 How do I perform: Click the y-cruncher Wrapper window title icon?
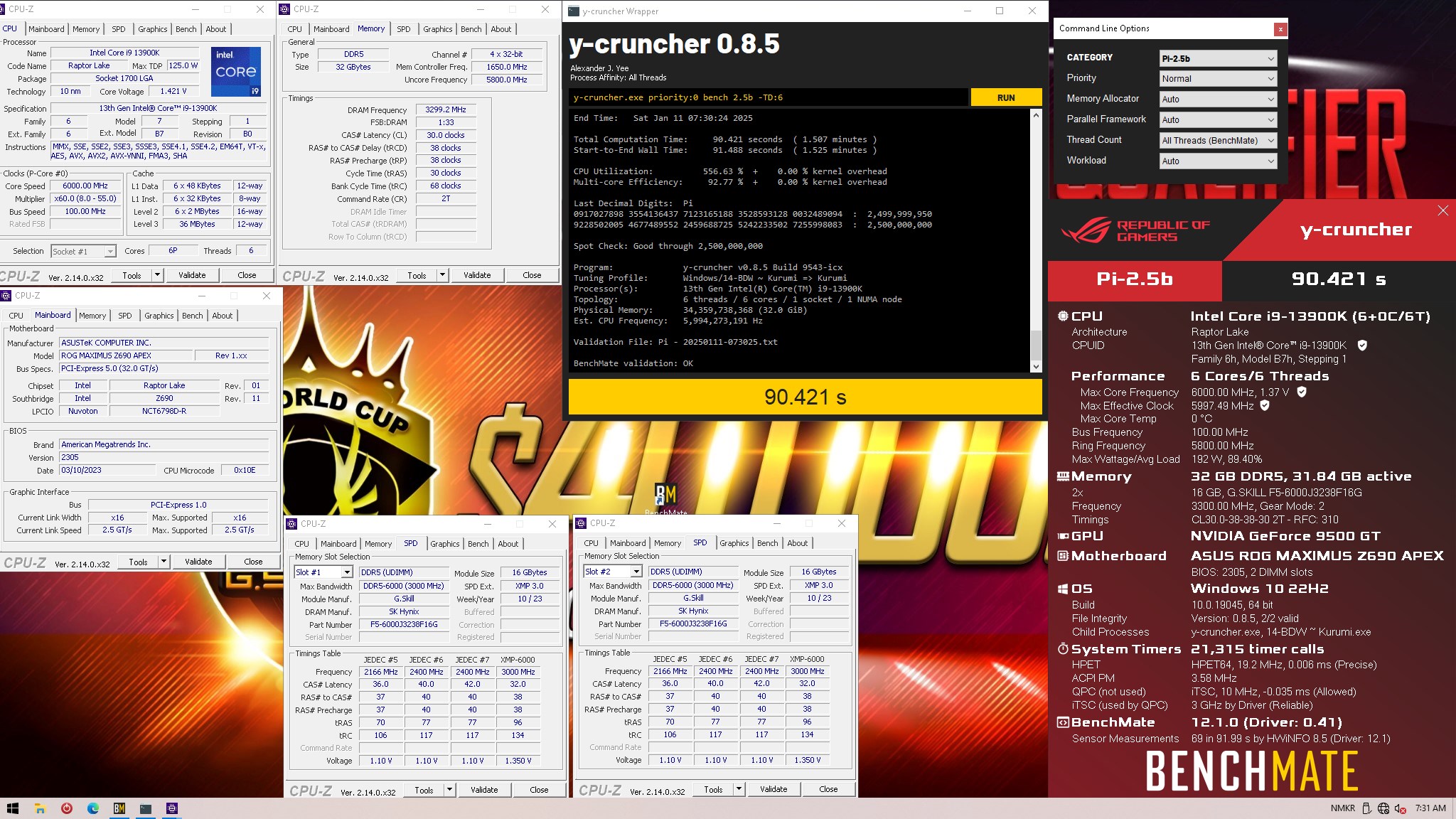click(574, 11)
